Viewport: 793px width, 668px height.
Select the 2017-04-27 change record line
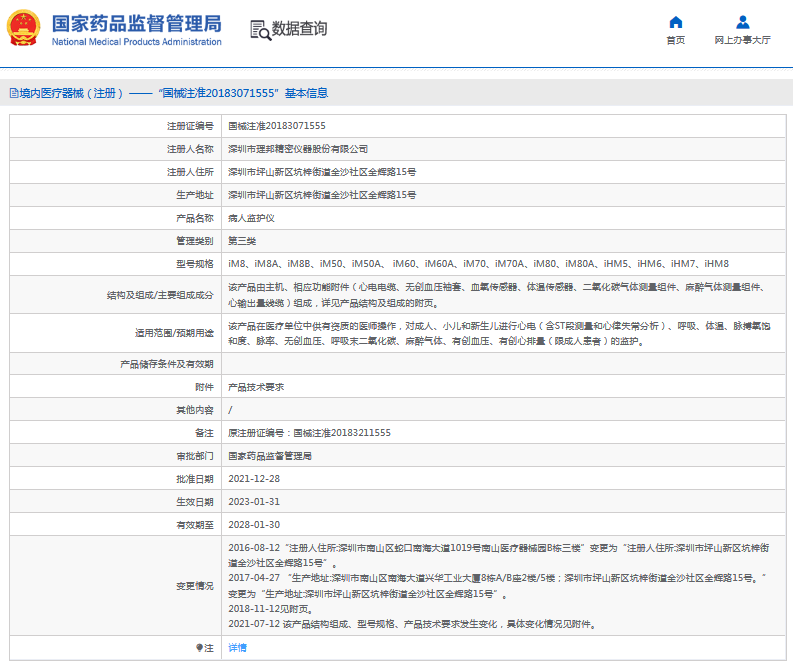click(x=497, y=586)
